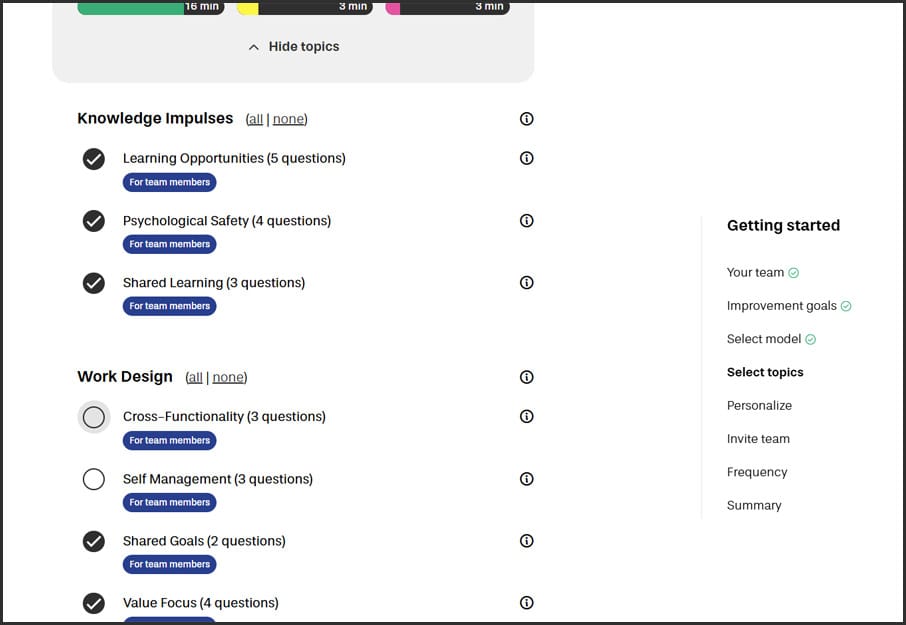The width and height of the screenshot is (906, 625).
Task: Open info icon for Learning Opportunities
Action: 527,158
